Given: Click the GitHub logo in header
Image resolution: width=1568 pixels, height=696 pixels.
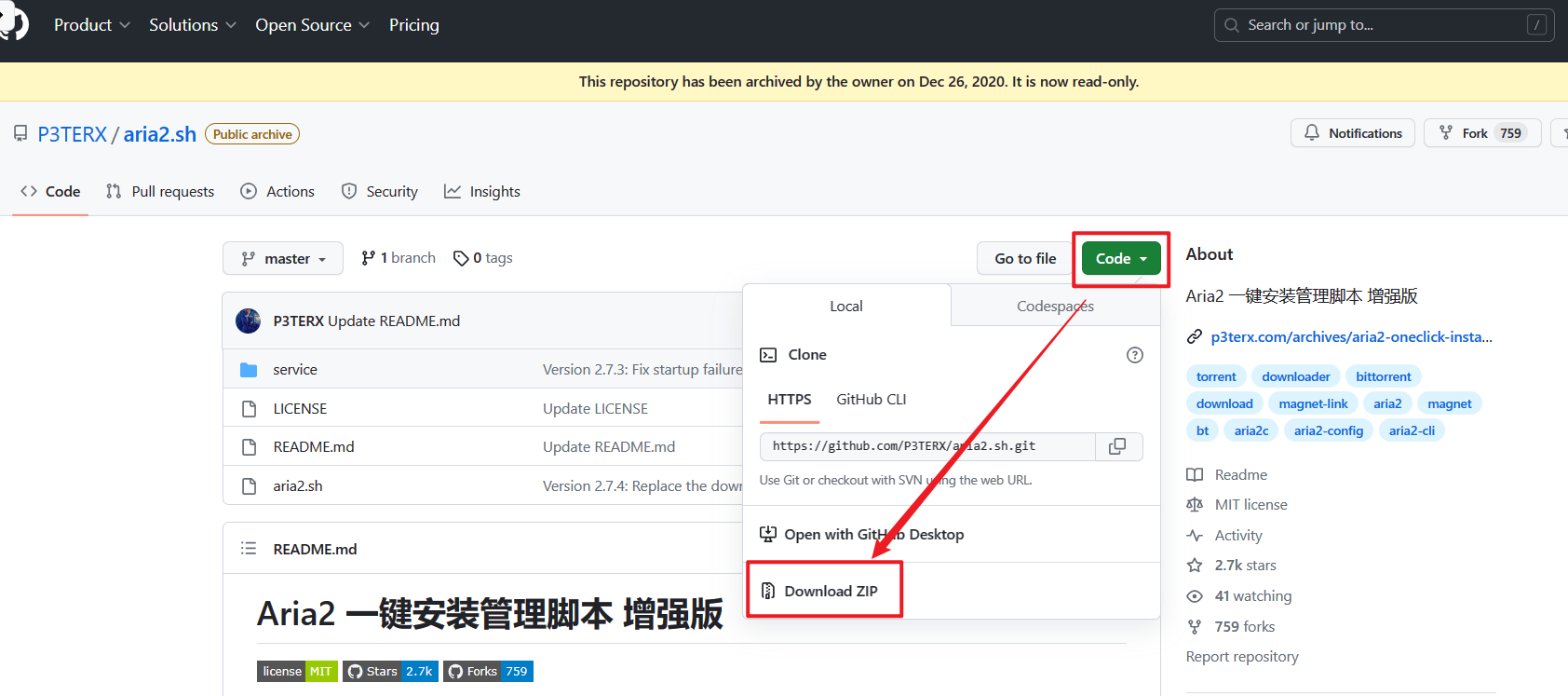Looking at the screenshot, I should coord(13,24).
